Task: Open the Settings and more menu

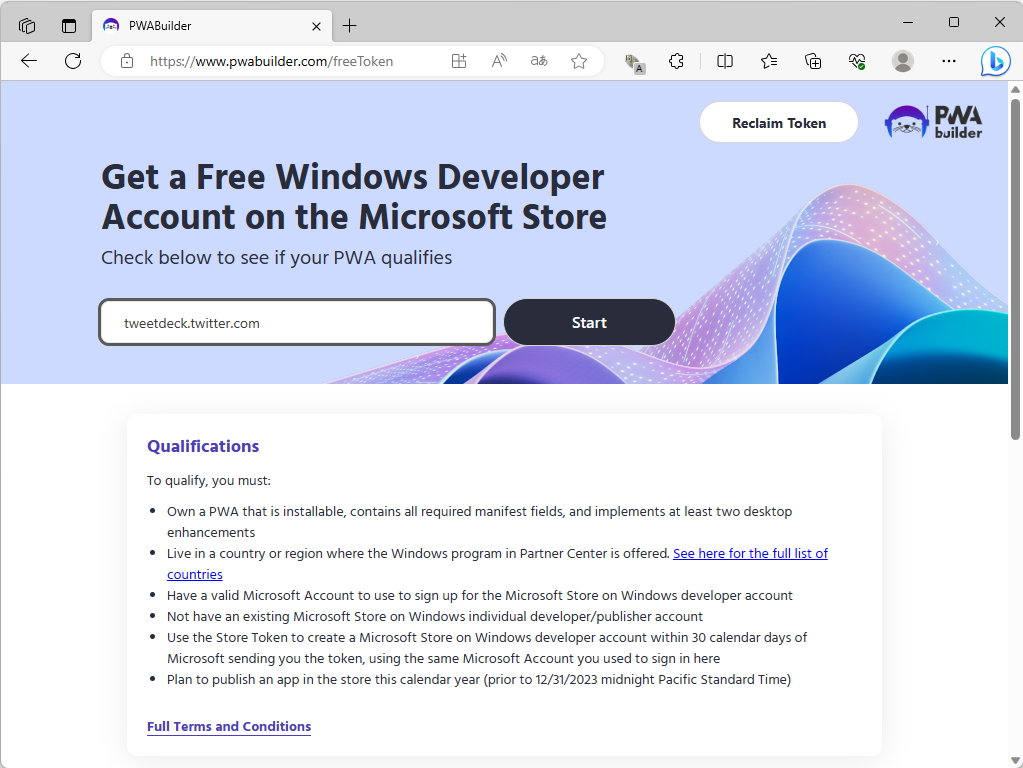Action: [948, 61]
